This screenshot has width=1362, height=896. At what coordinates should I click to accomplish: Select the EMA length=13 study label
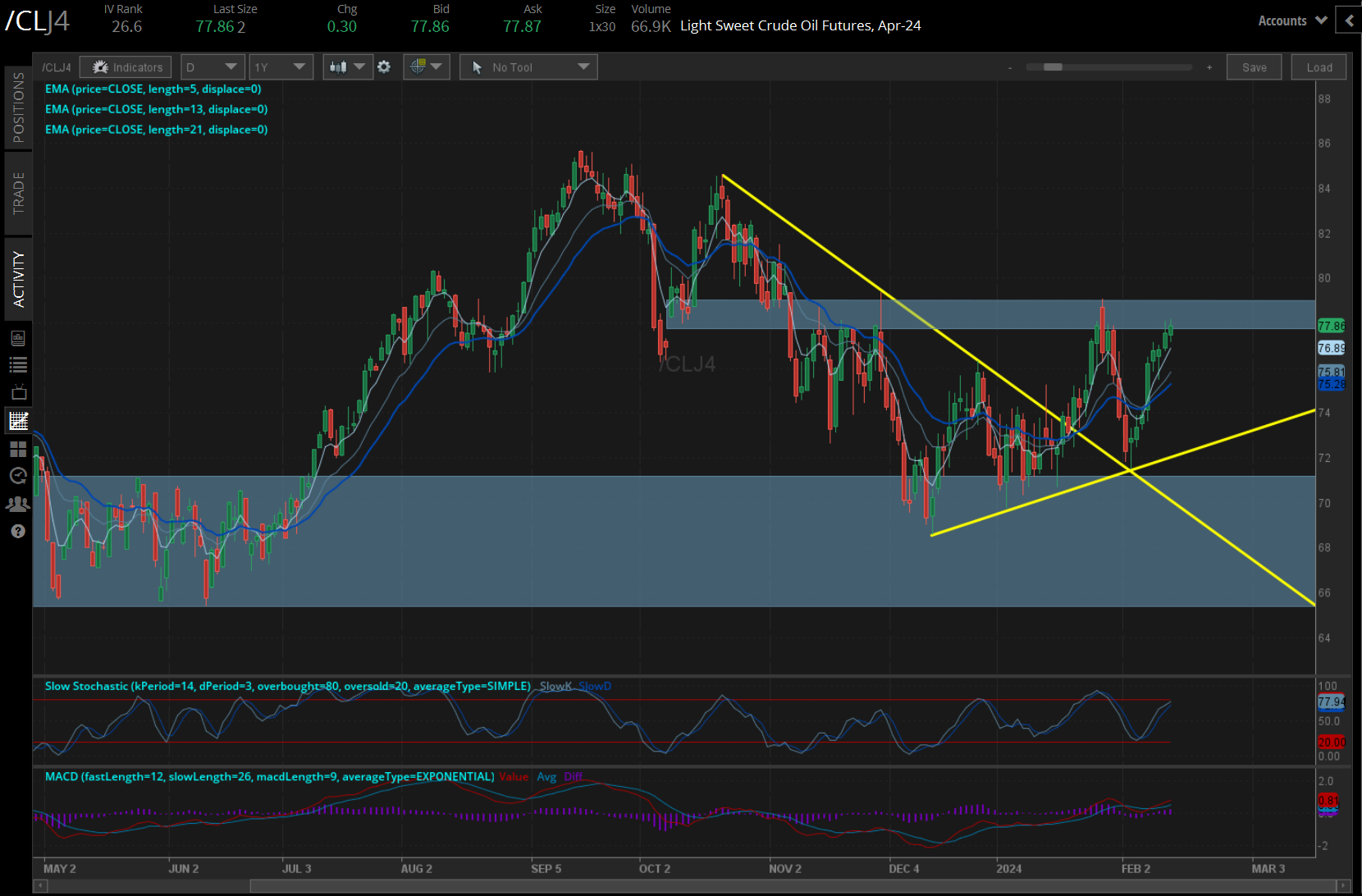(156, 109)
